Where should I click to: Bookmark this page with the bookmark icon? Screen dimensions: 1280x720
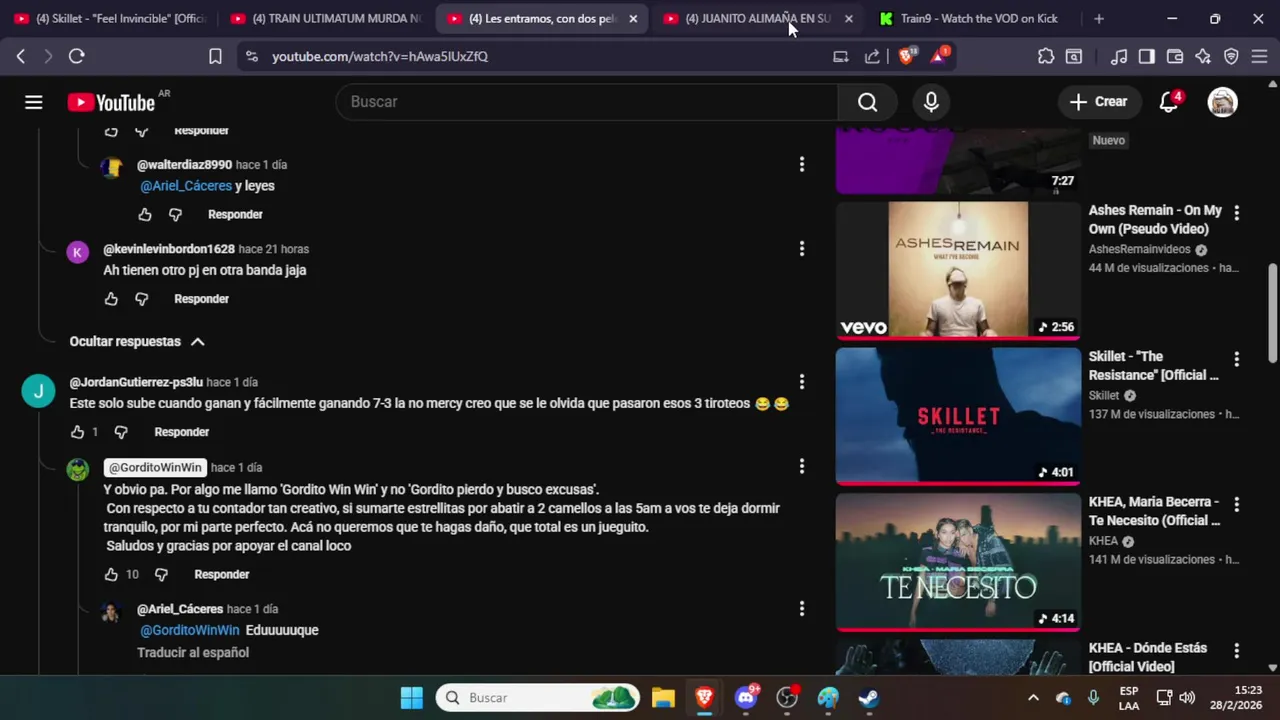click(215, 56)
